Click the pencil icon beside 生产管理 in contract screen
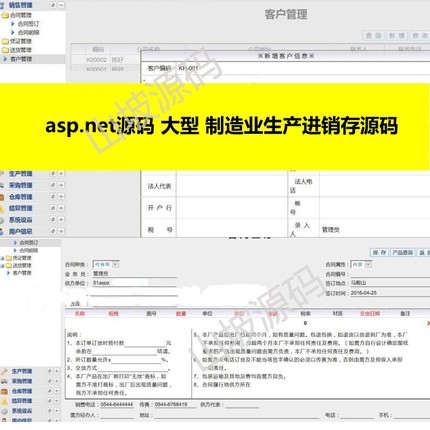The height and width of the screenshot is (430, 430). click(4, 371)
